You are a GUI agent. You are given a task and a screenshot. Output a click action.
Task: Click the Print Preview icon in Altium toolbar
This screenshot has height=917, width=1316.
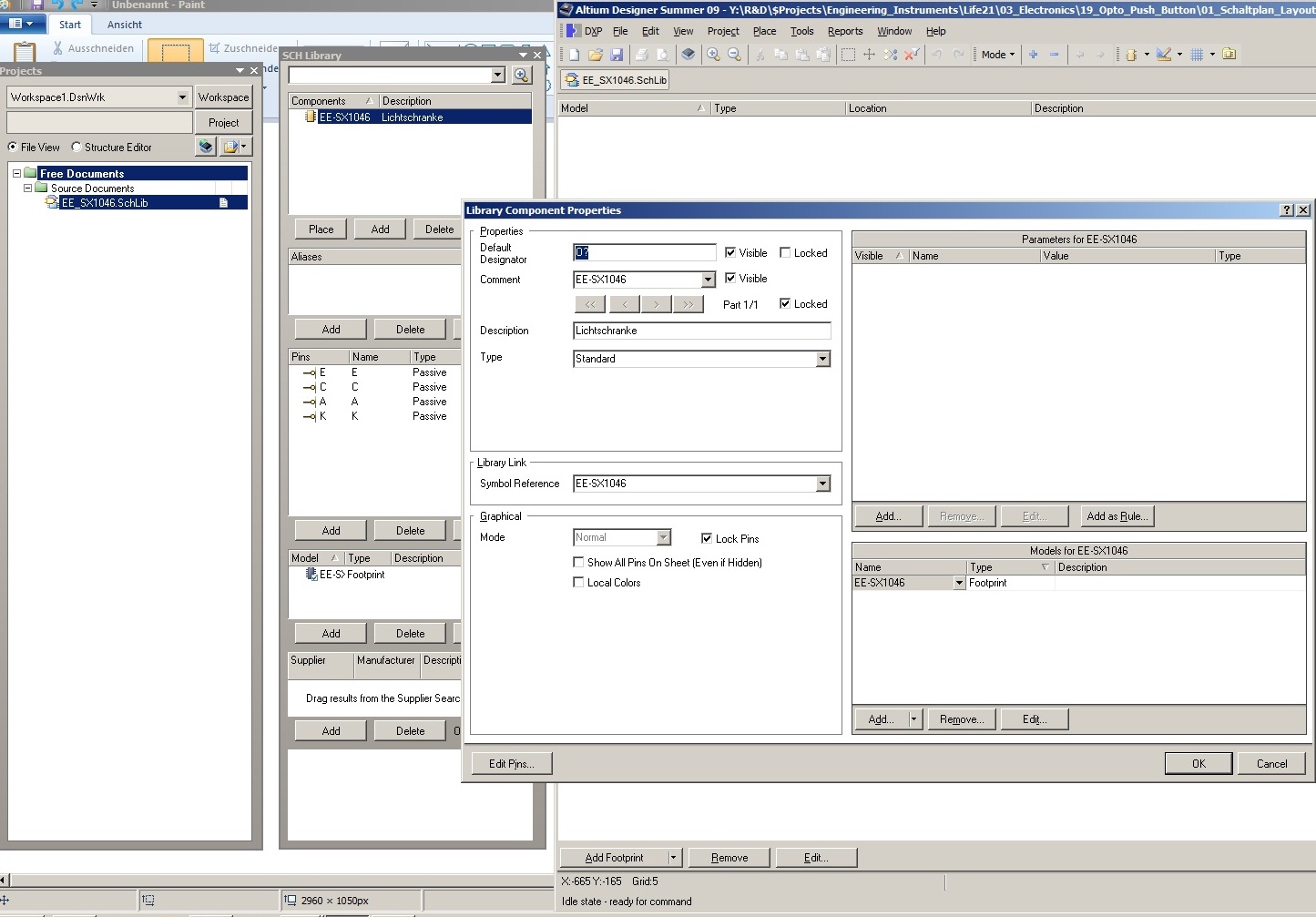(662, 55)
